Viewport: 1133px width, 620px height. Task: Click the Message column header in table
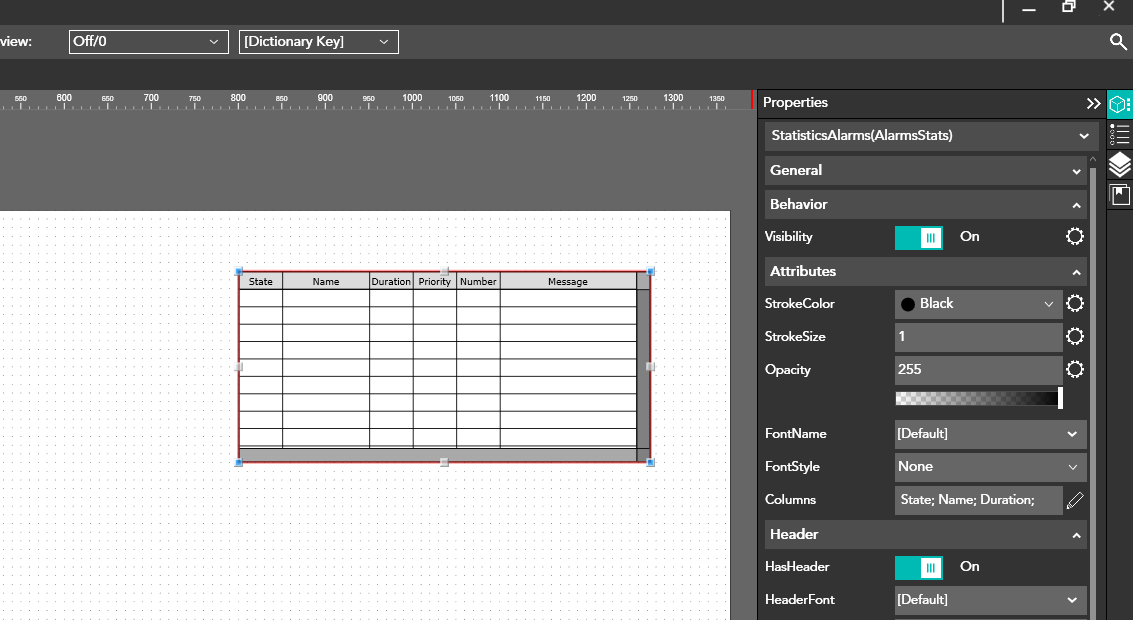point(568,282)
